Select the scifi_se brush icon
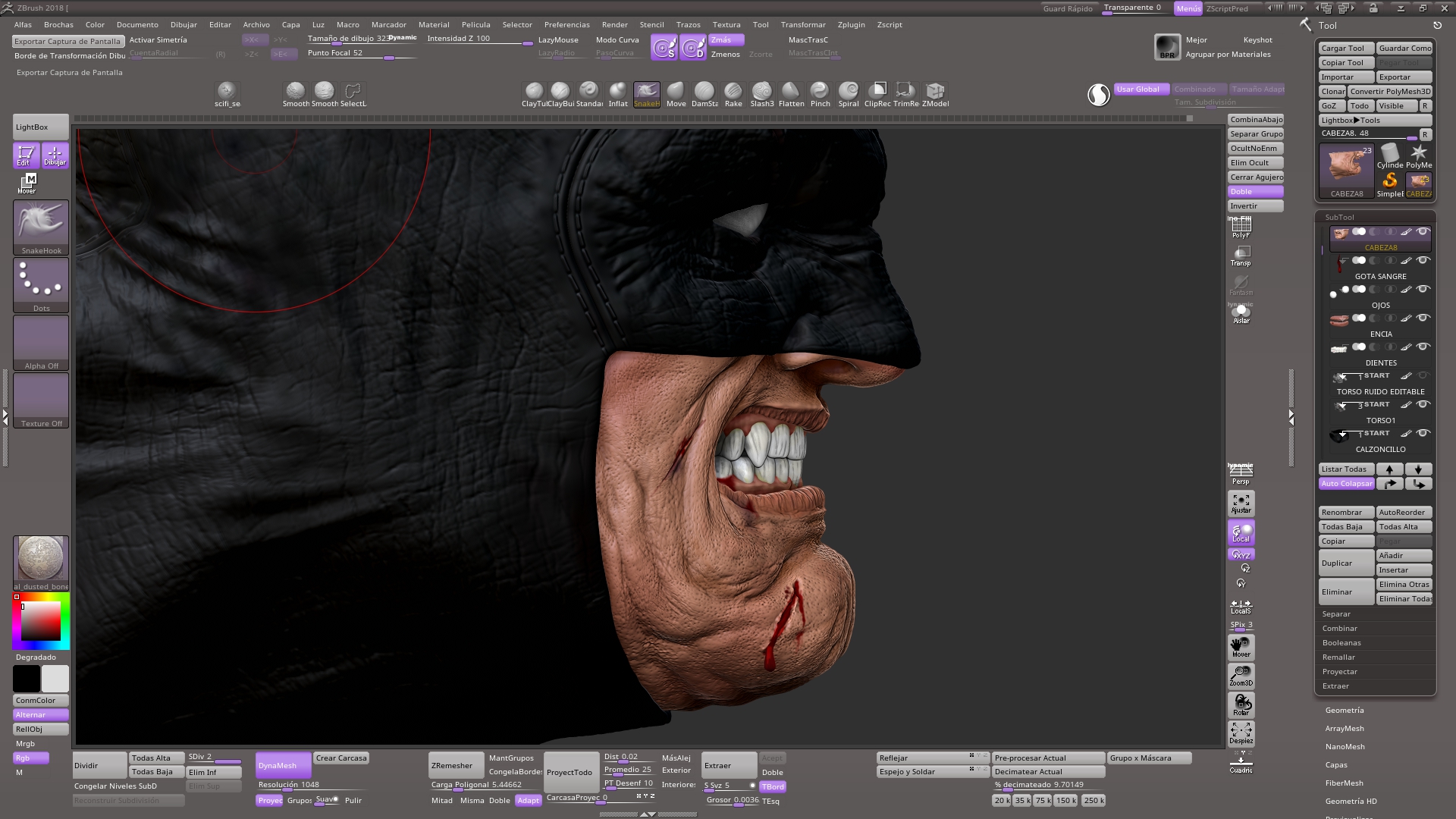Viewport: 1456px width, 819px height. click(227, 94)
